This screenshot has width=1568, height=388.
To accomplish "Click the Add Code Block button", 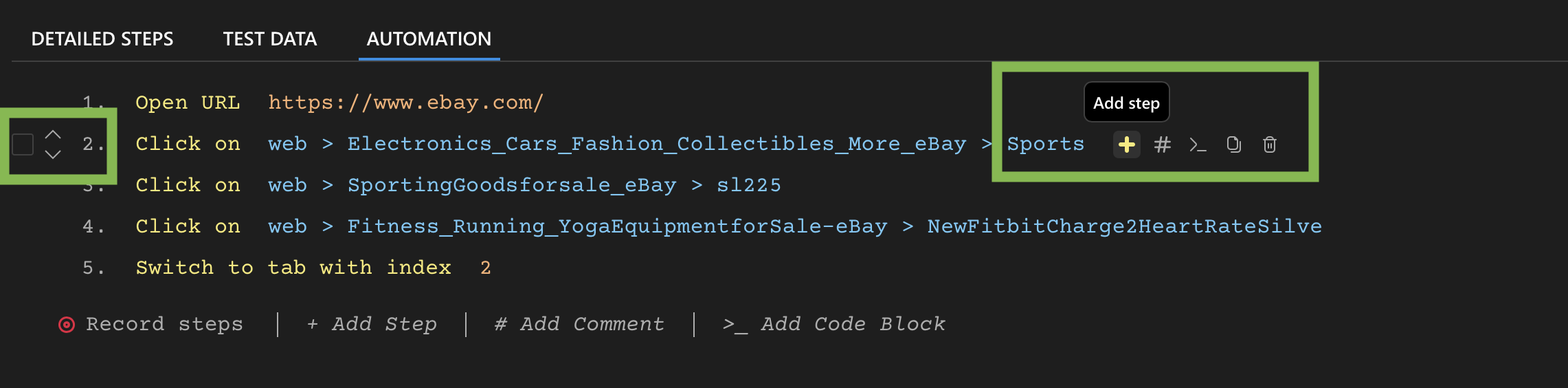I will [x=834, y=324].
